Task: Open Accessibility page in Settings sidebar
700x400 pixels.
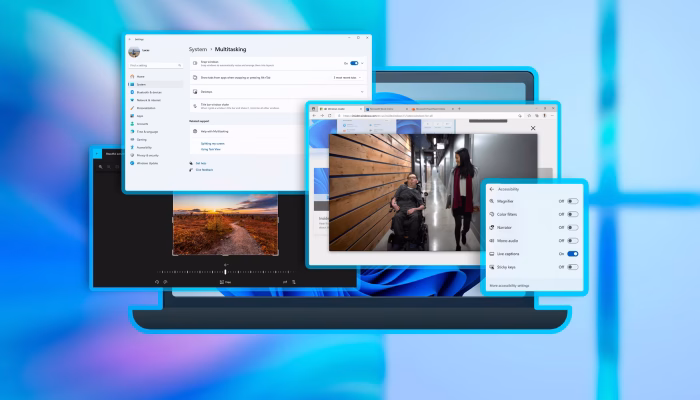Action: pyautogui.click(x=144, y=147)
